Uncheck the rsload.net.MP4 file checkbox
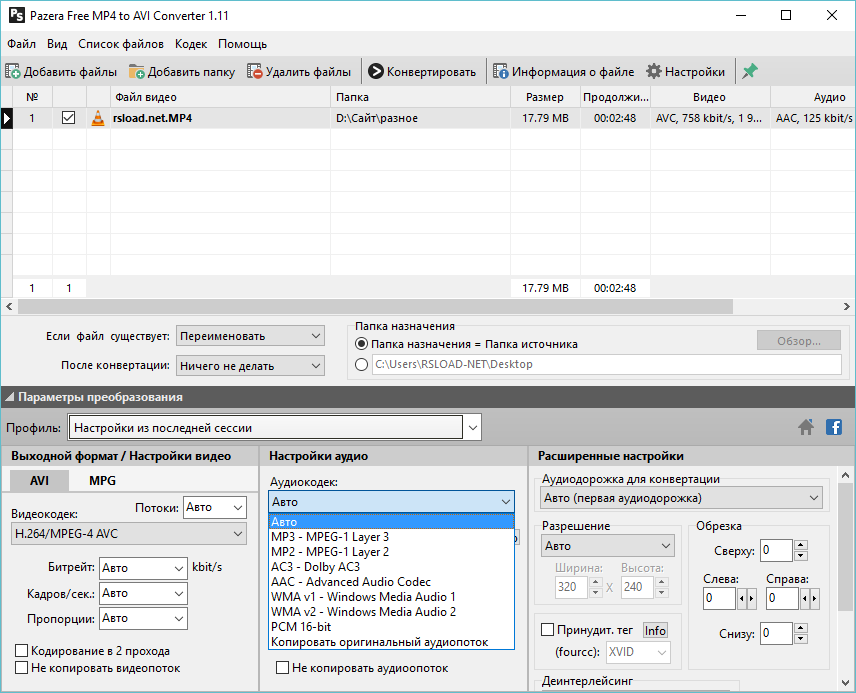The image size is (856, 693). click(68, 118)
